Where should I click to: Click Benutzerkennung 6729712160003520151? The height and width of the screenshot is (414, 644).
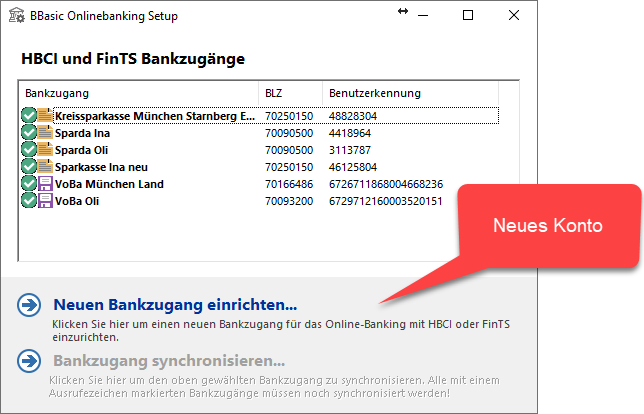386,201
